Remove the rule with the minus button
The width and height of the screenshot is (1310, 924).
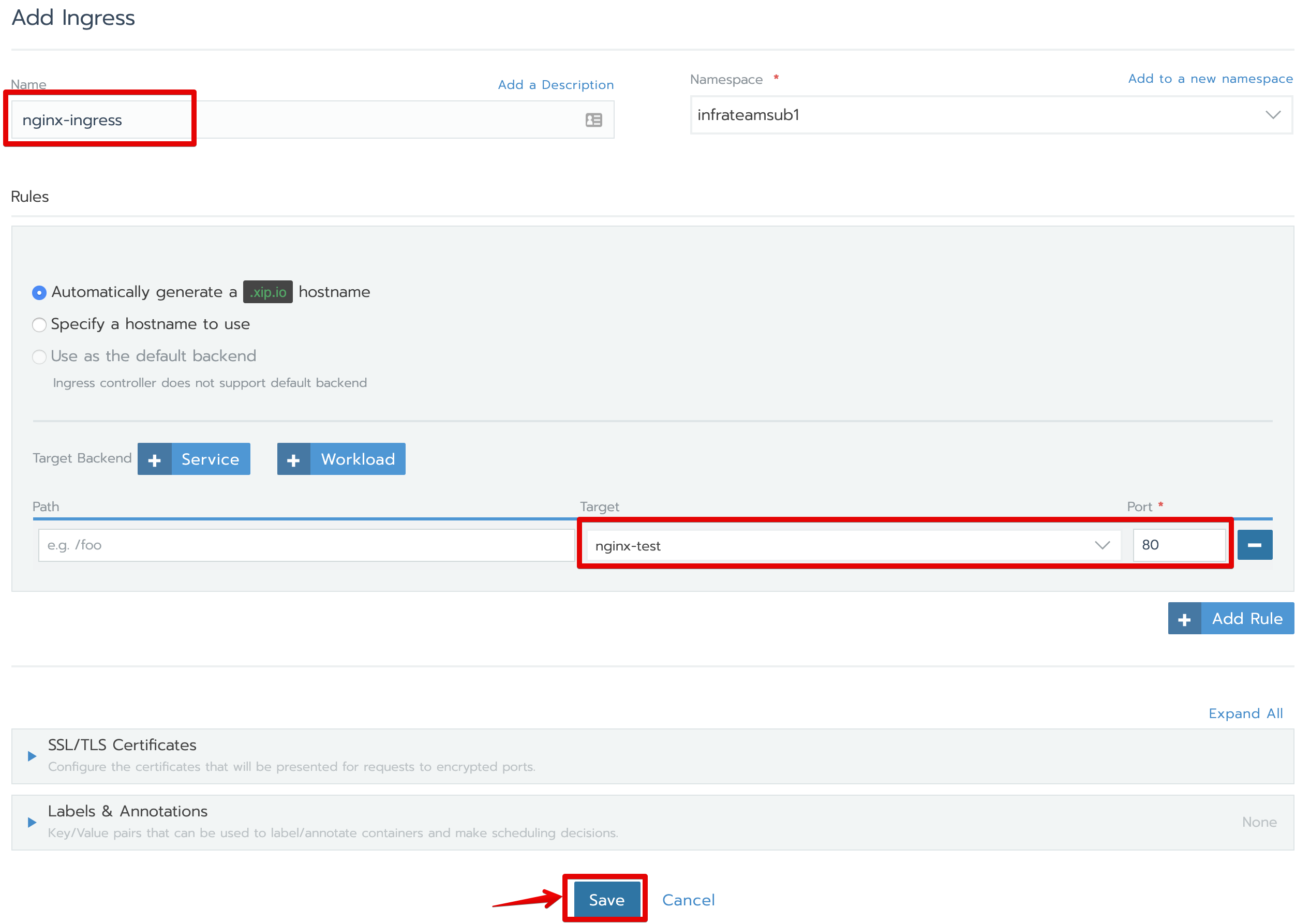[1254, 545]
